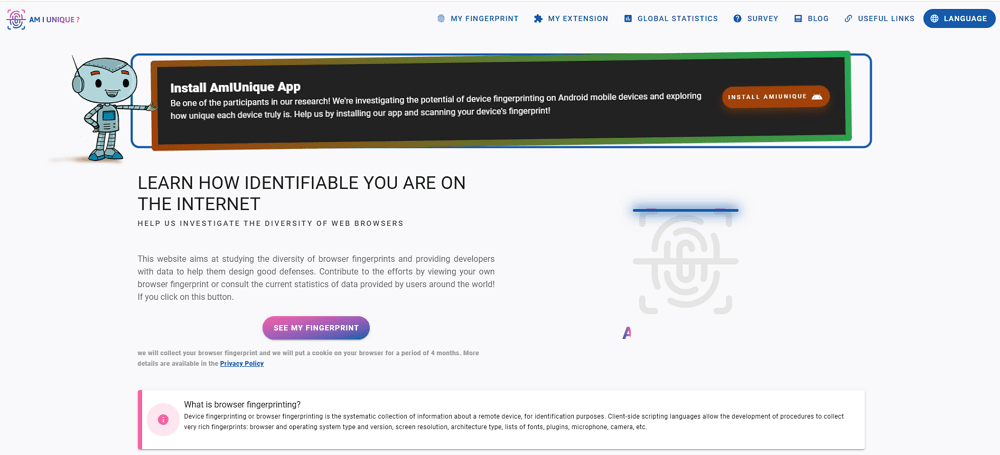Open the My Fingerprint menu item
The width and height of the screenshot is (1000, 455).
click(x=478, y=19)
